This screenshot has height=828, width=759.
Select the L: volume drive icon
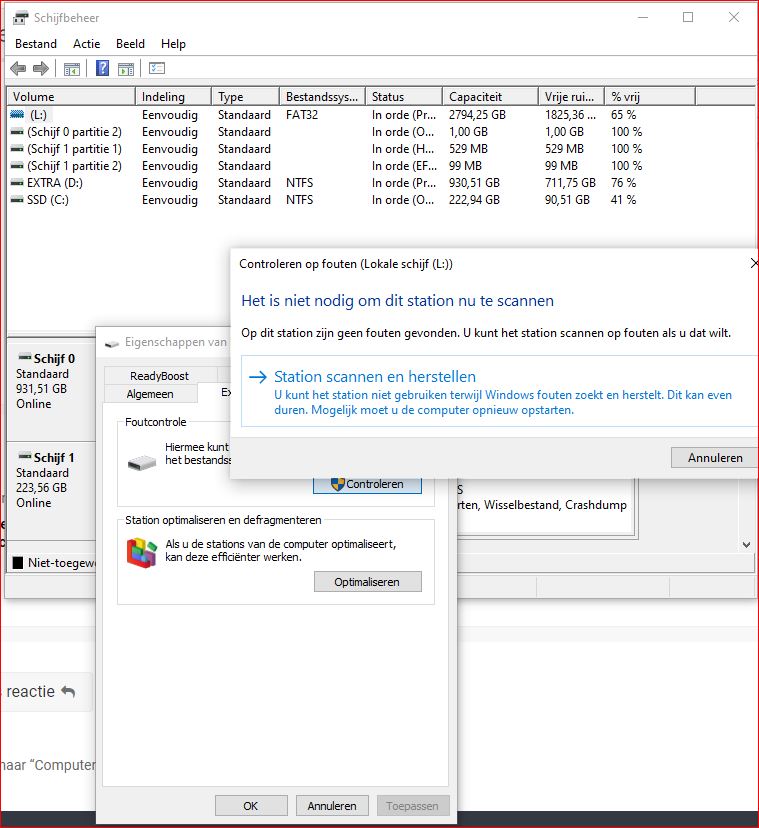(x=17, y=115)
